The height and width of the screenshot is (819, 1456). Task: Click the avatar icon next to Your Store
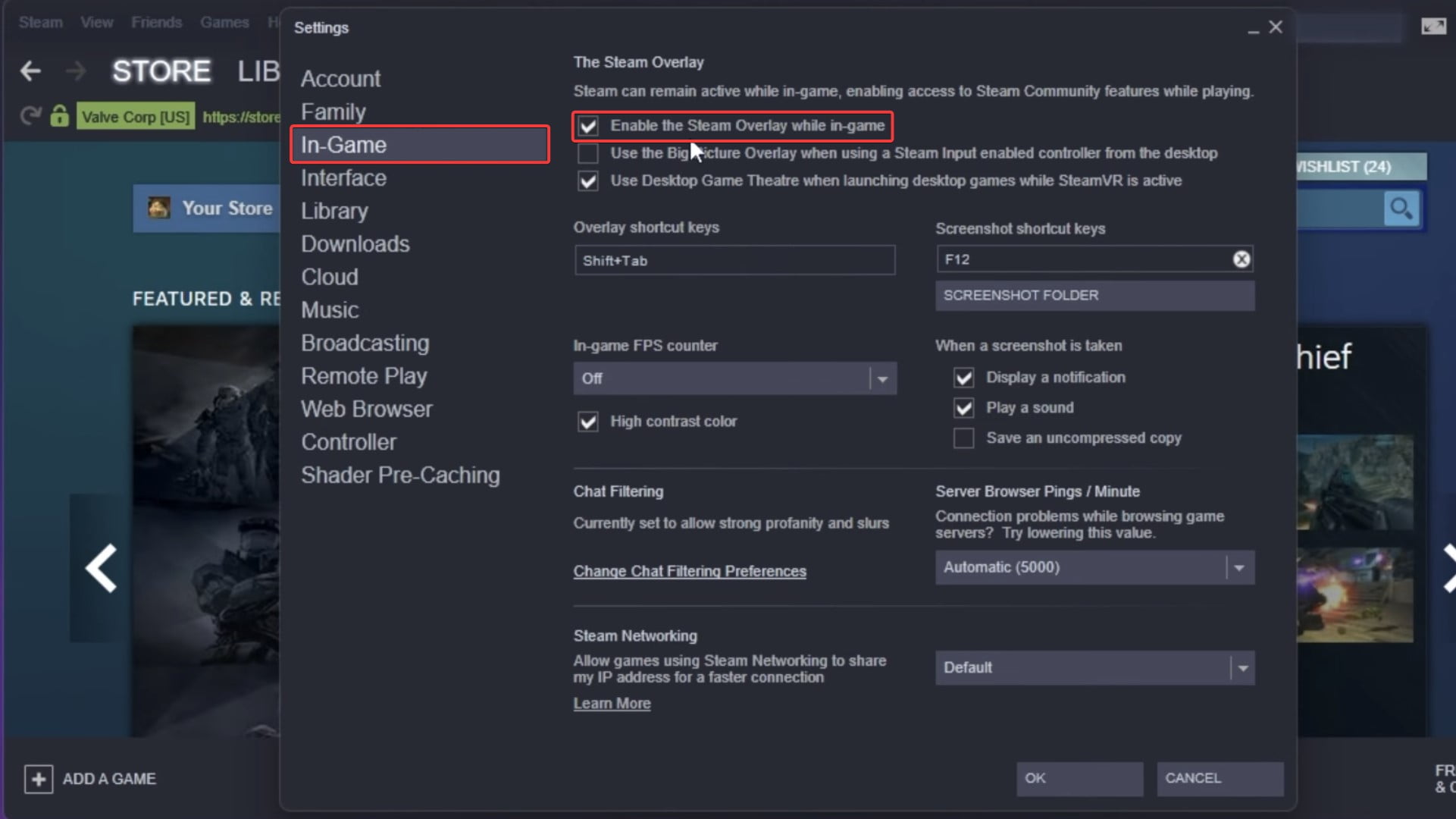[158, 208]
